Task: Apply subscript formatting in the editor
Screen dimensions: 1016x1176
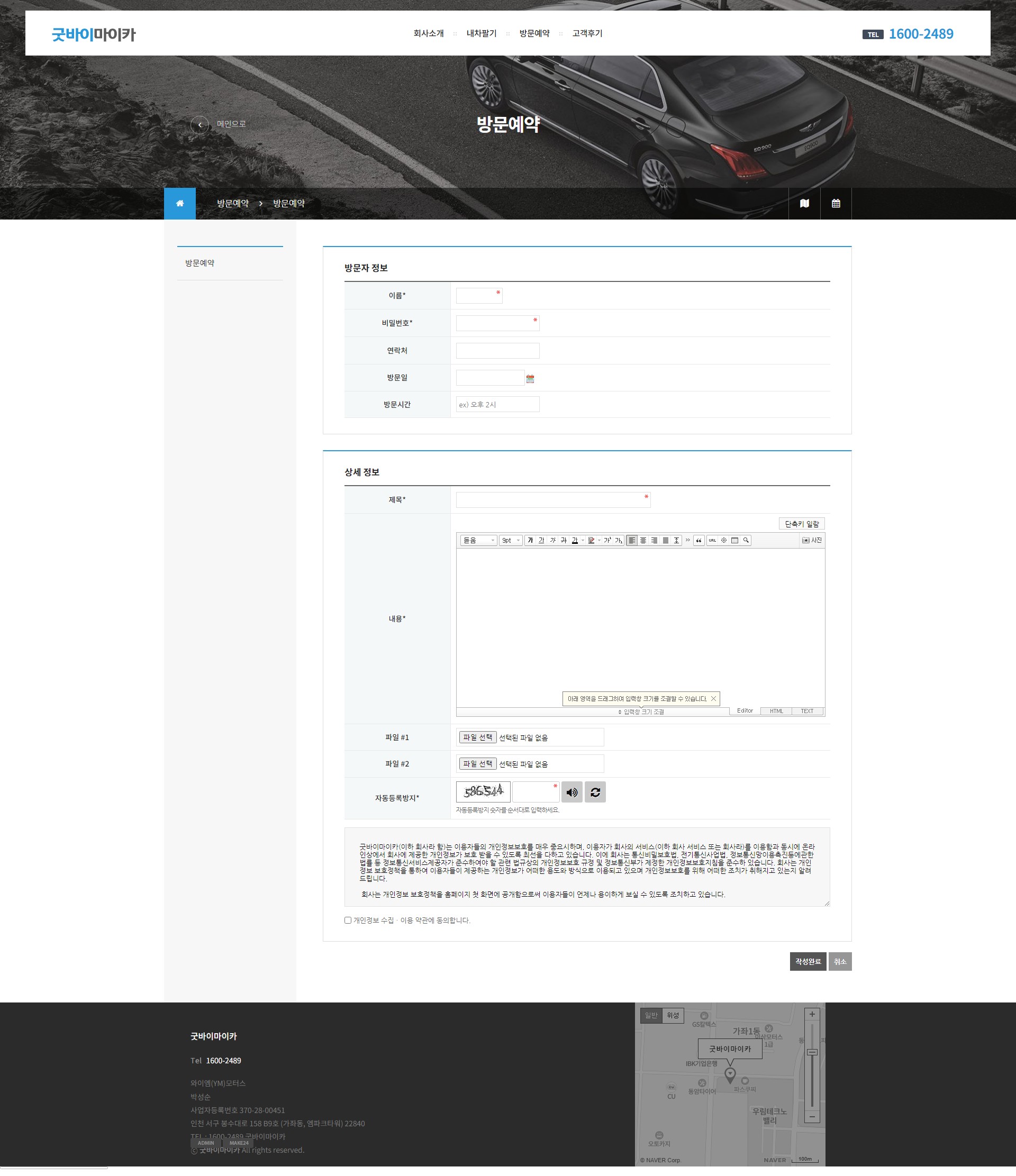Action: click(x=619, y=540)
